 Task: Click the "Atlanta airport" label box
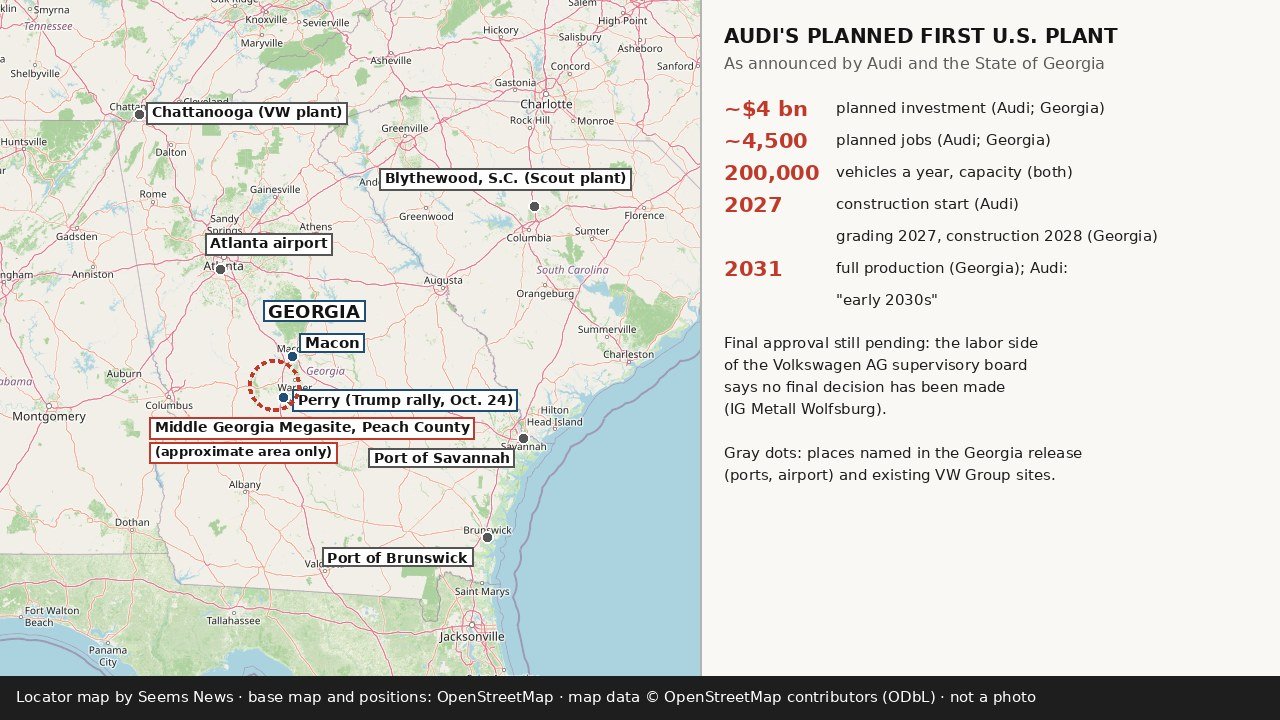pyautogui.click(x=269, y=244)
